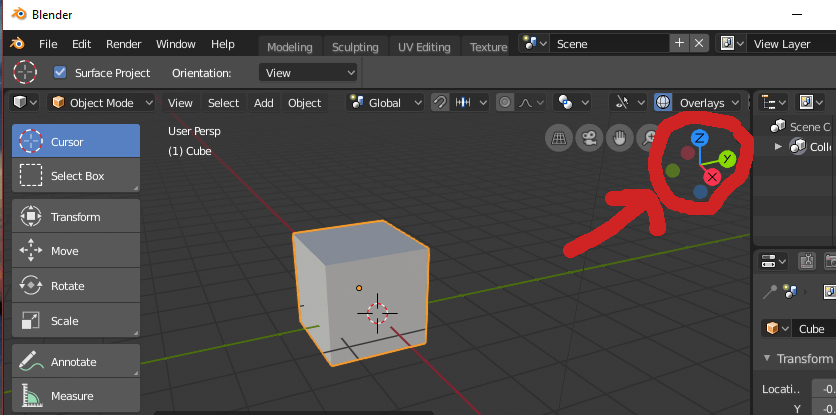Screen dimensions: 836x415
Task: Activate the Measure tool
Action: 76,396
